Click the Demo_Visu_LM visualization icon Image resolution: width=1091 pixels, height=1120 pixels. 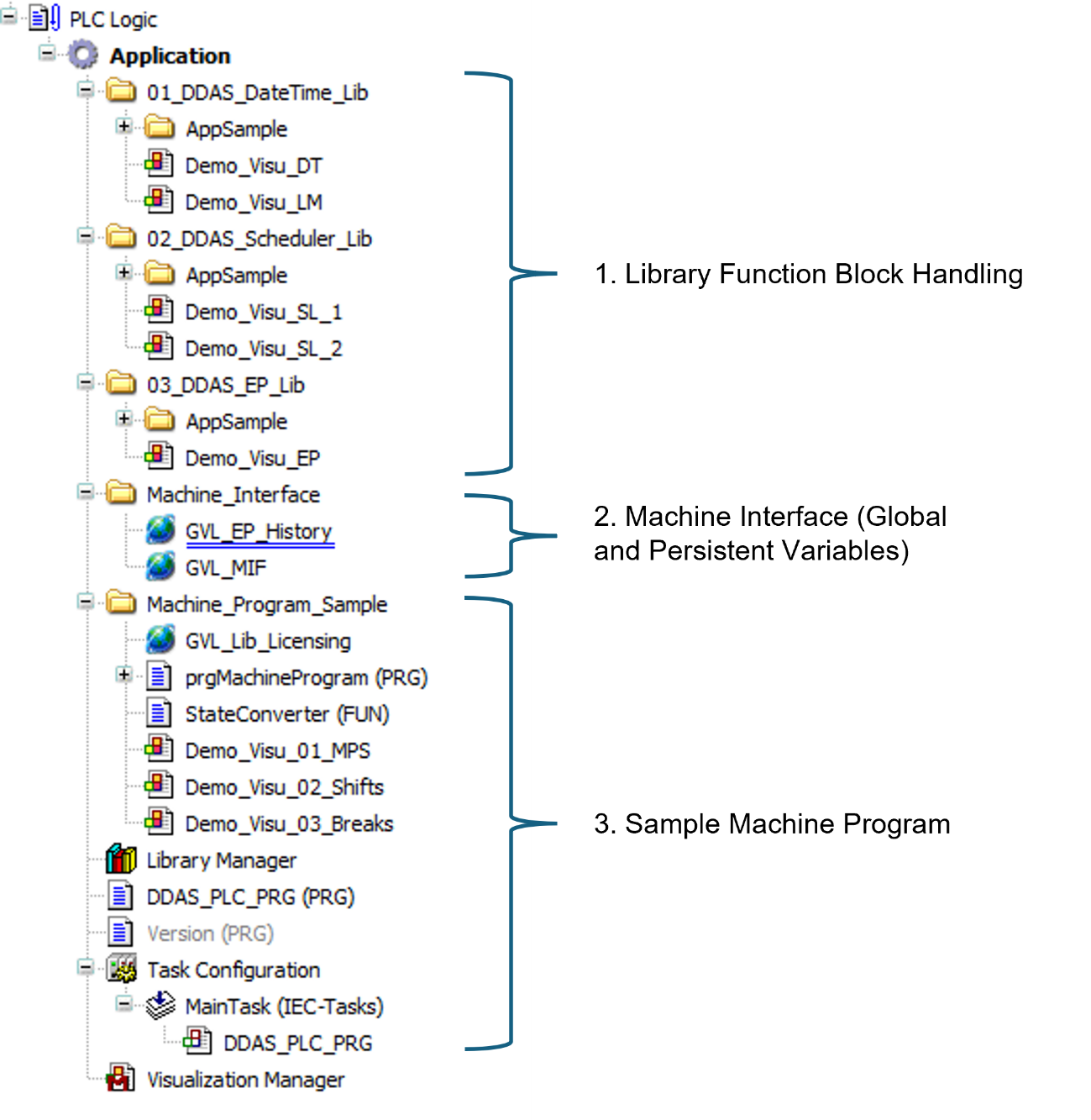(x=159, y=200)
